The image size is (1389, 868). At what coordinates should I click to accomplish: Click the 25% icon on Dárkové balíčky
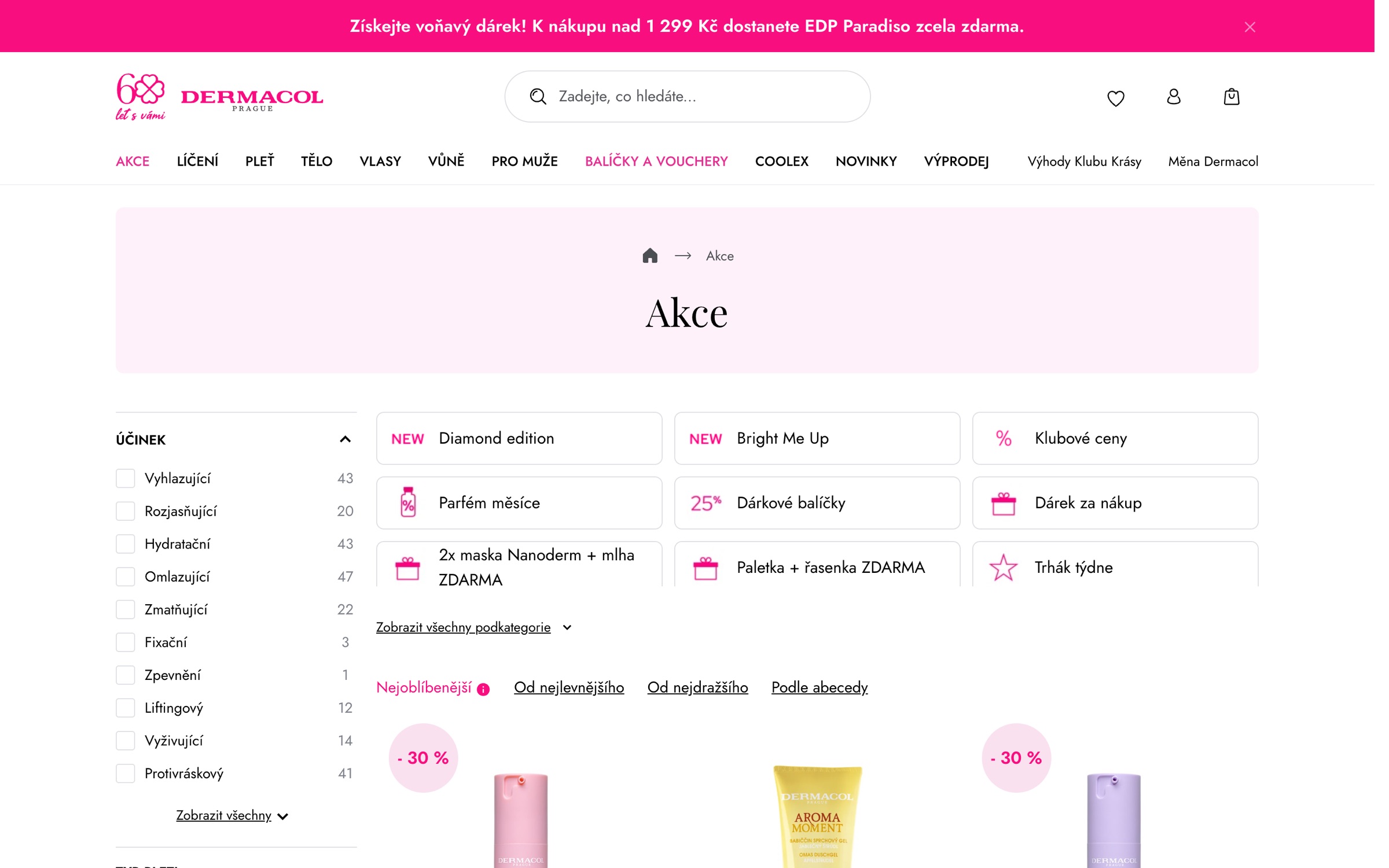click(705, 503)
